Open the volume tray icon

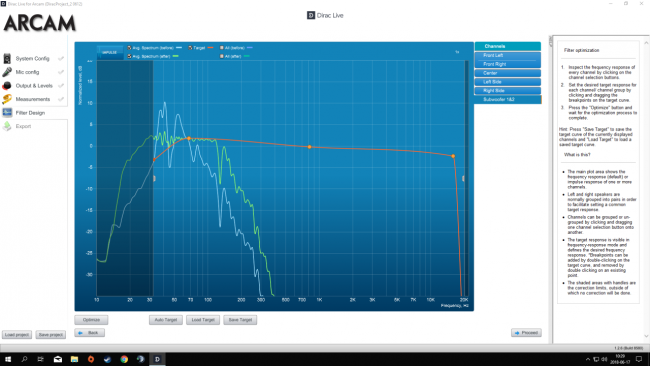pos(604,359)
